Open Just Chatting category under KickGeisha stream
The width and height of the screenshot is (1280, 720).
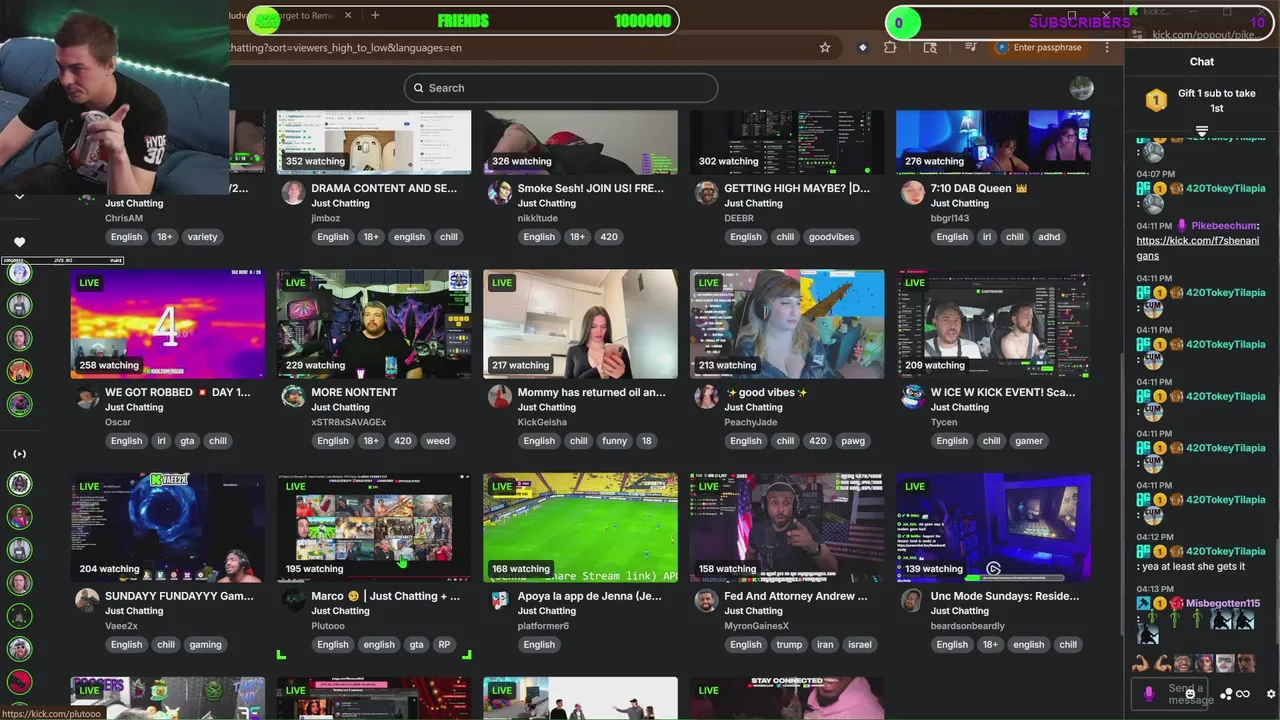(x=546, y=407)
